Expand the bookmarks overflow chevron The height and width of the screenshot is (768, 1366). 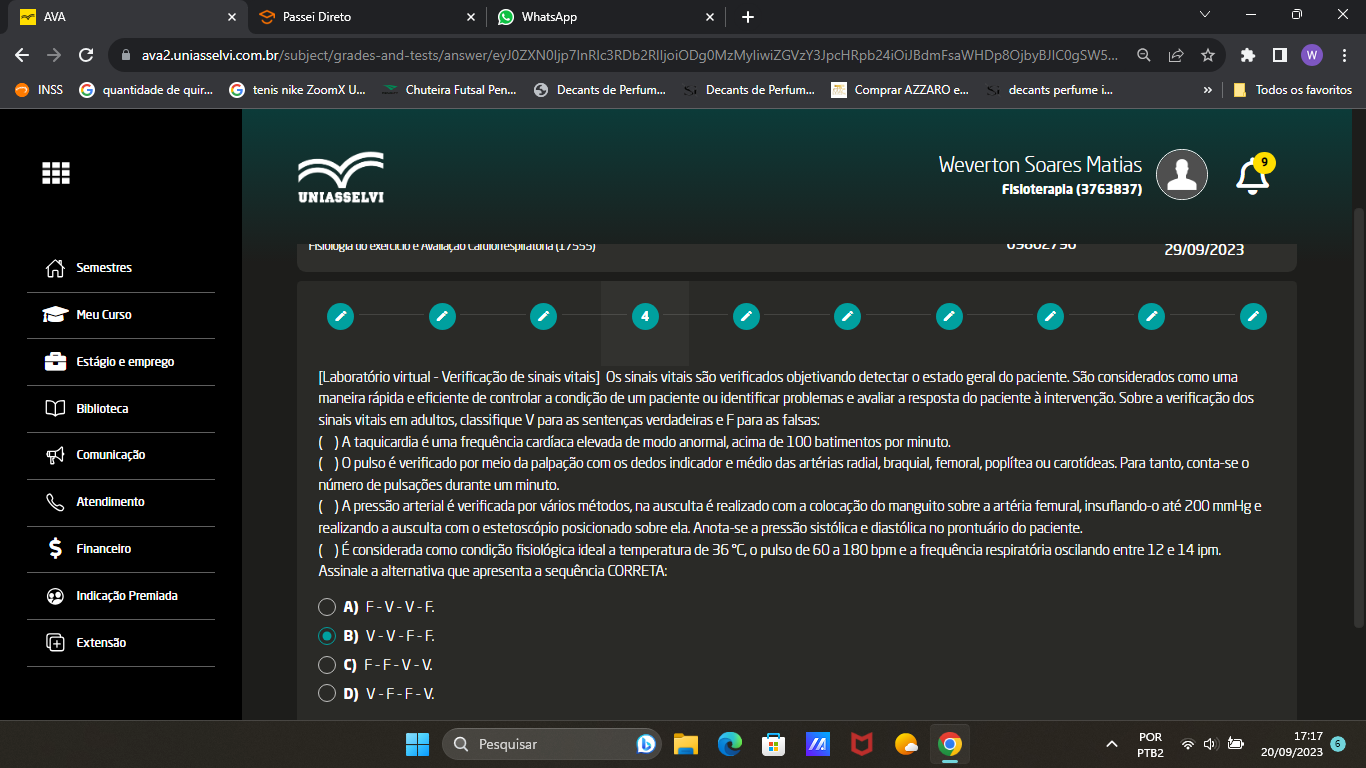pos(1208,90)
